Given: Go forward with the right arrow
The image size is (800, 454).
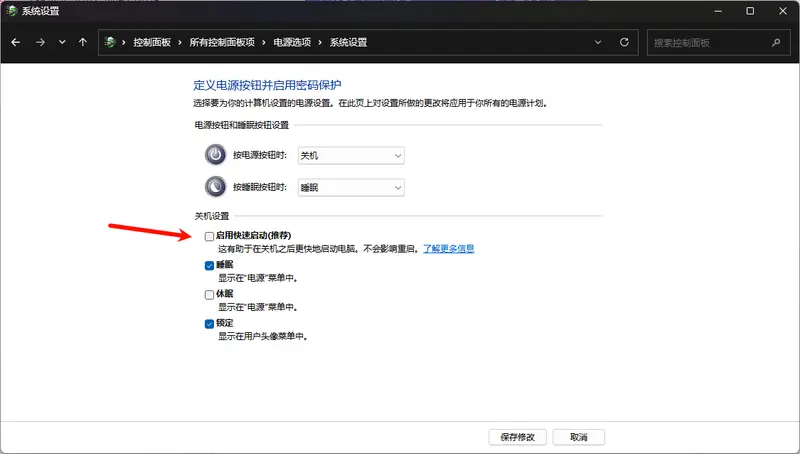Looking at the screenshot, I should pos(40,42).
